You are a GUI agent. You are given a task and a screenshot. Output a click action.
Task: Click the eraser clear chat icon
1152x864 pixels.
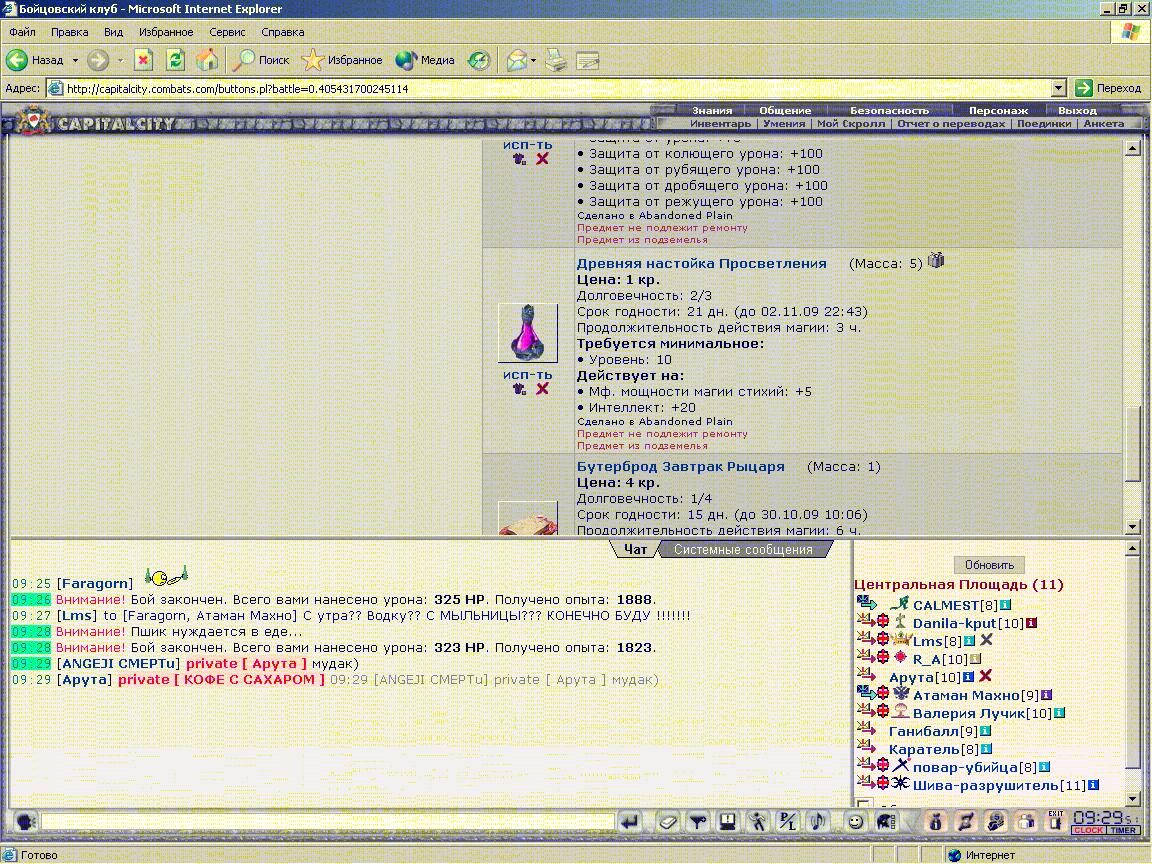click(669, 821)
